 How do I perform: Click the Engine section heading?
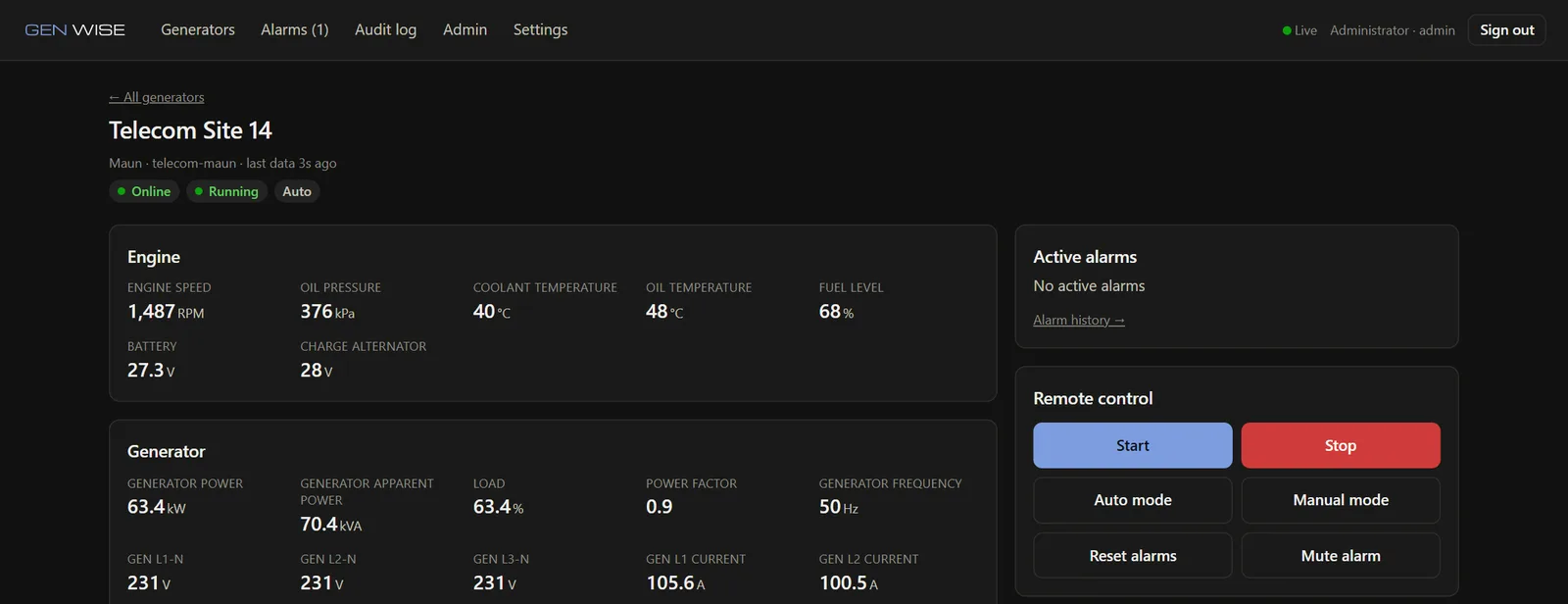[154, 257]
